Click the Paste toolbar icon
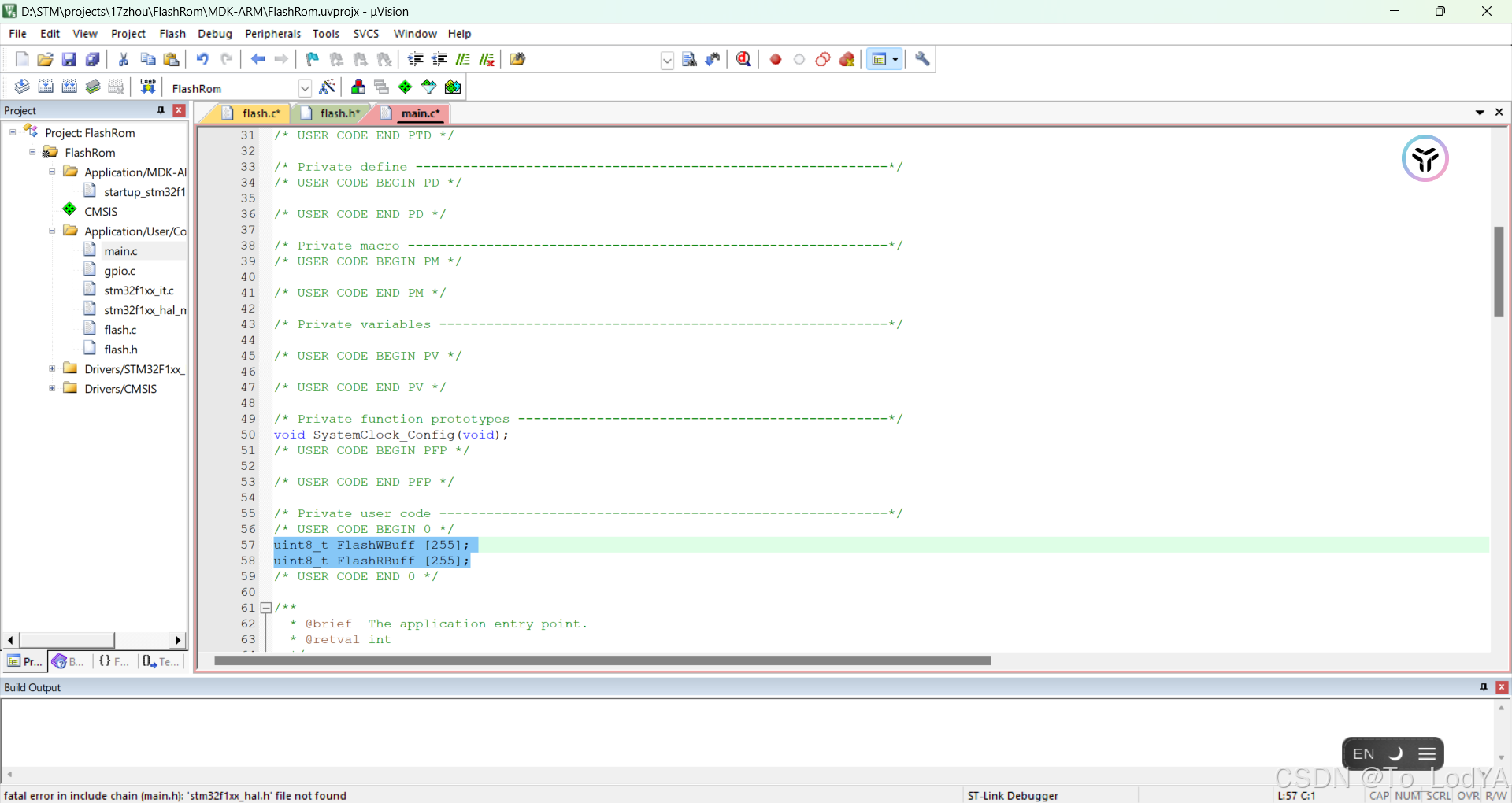This screenshot has height=803, width=1512. pyautogui.click(x=171, y=59)
